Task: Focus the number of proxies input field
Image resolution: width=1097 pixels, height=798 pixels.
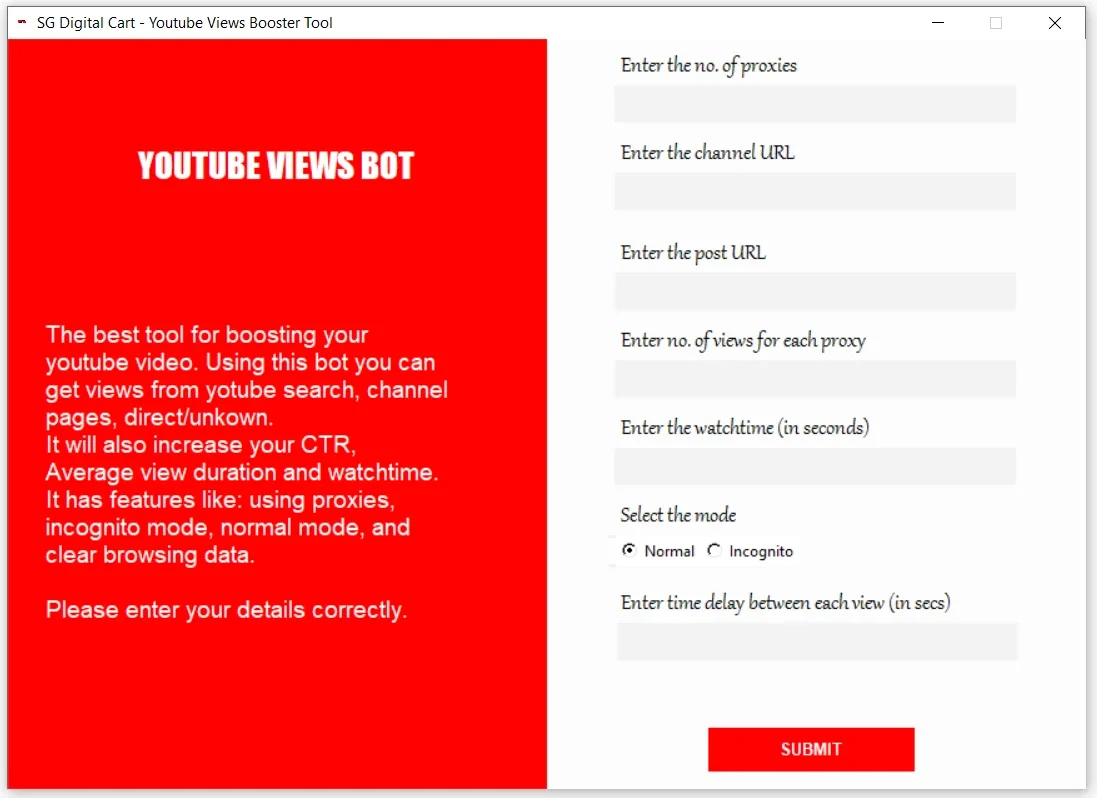Action: pos(814,104)
